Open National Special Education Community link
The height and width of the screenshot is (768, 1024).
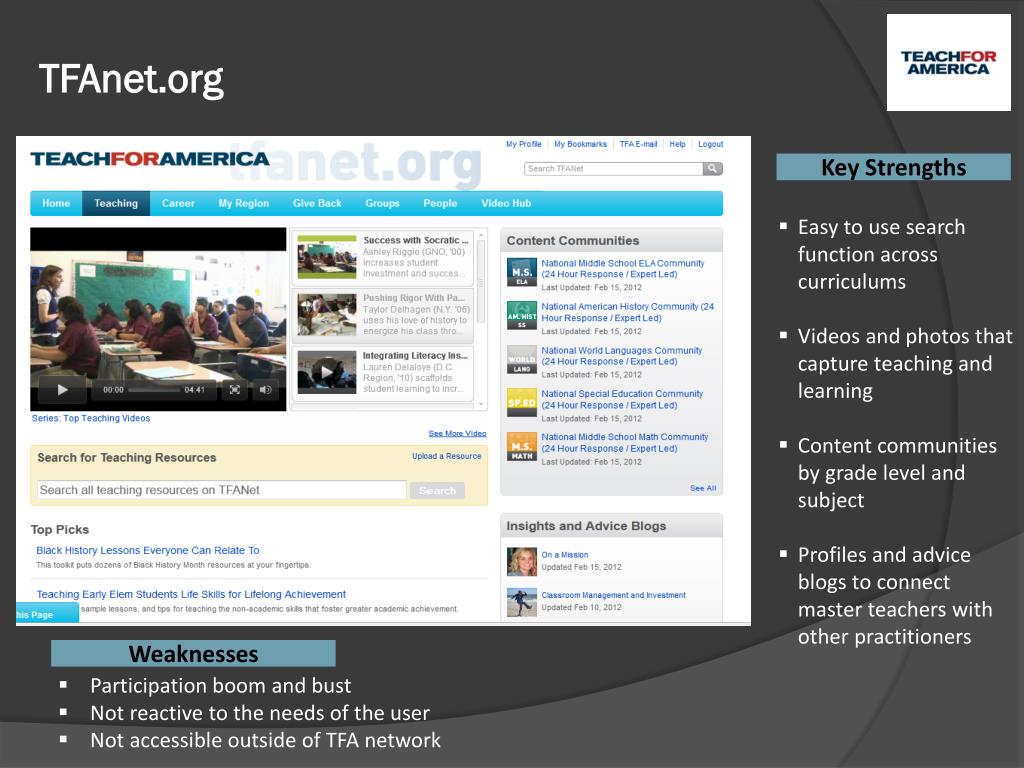(x=622, y=400)
